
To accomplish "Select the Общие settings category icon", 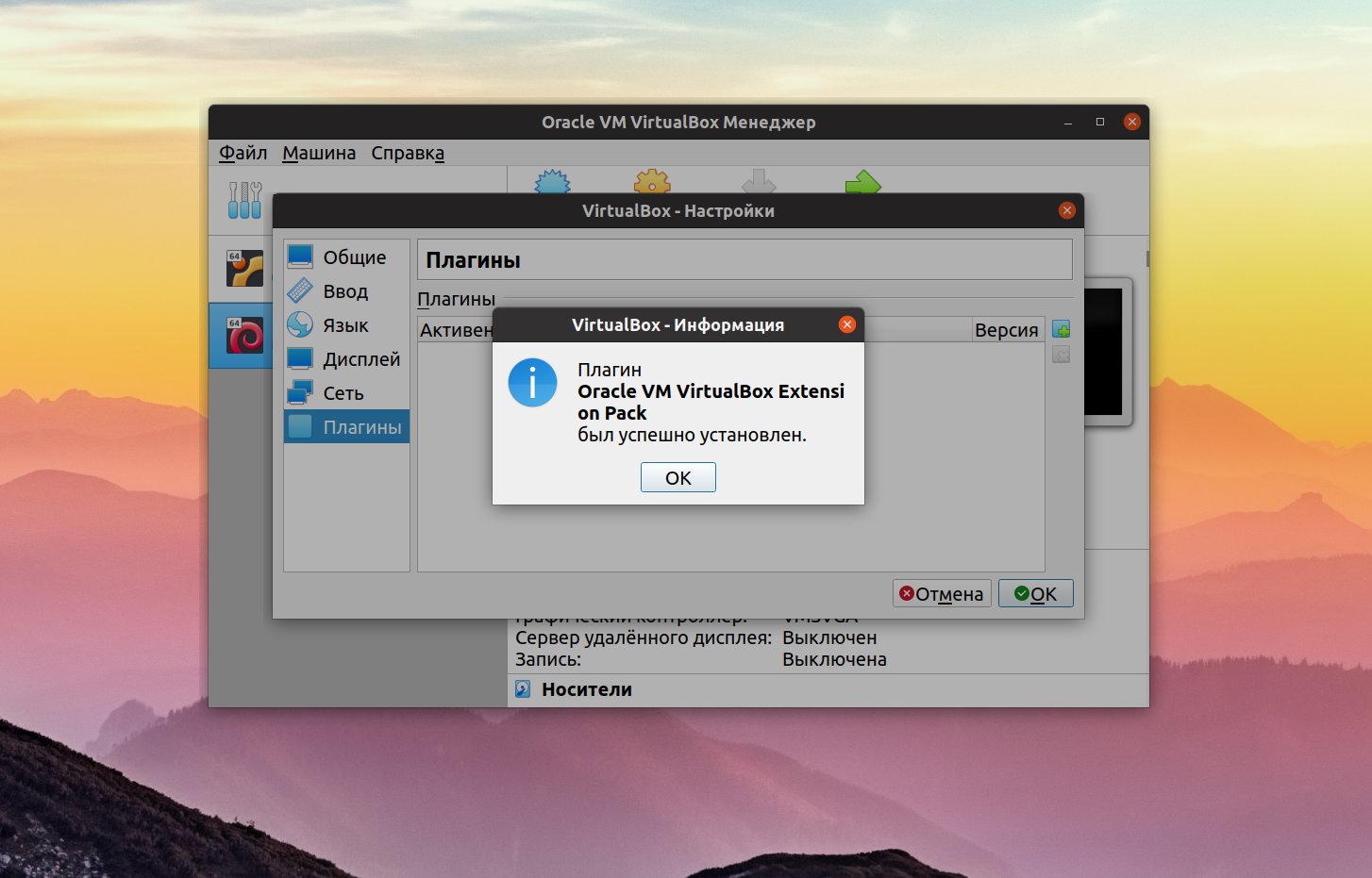I will click(300, 256).
